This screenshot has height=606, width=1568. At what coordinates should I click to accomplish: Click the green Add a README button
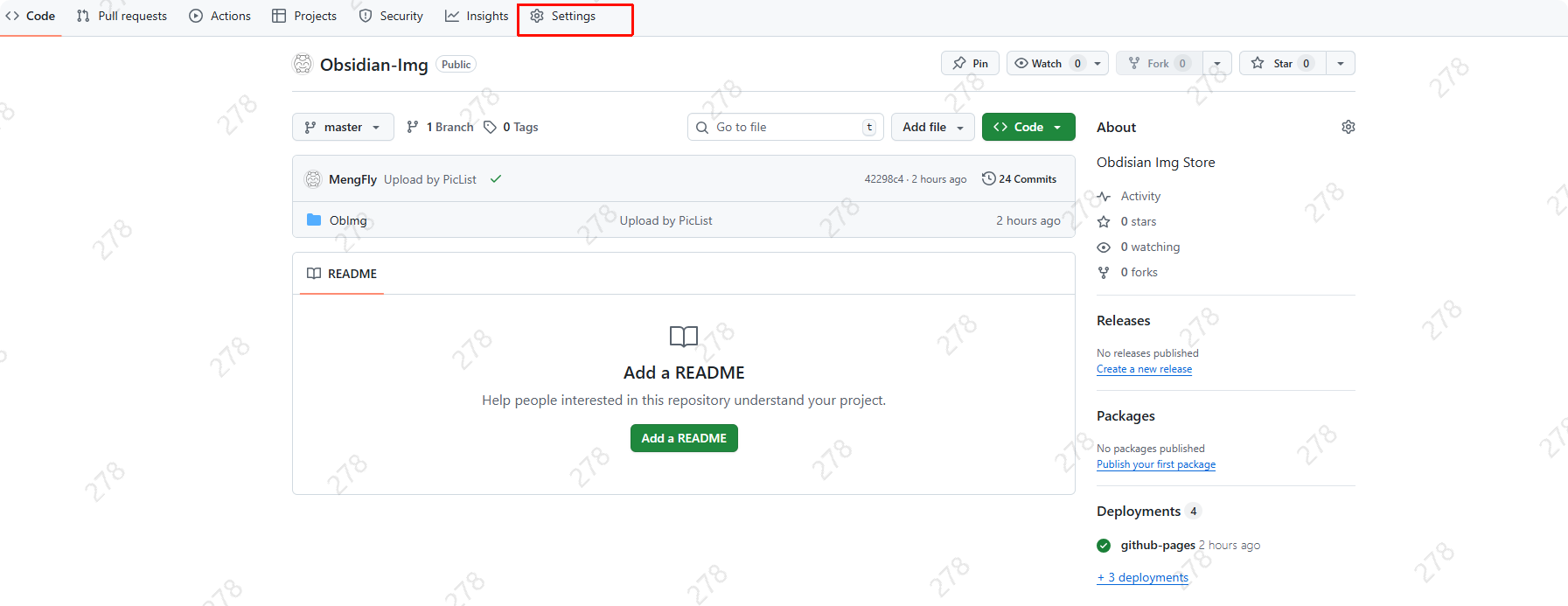pyautogui.click(x=684, y=438)
